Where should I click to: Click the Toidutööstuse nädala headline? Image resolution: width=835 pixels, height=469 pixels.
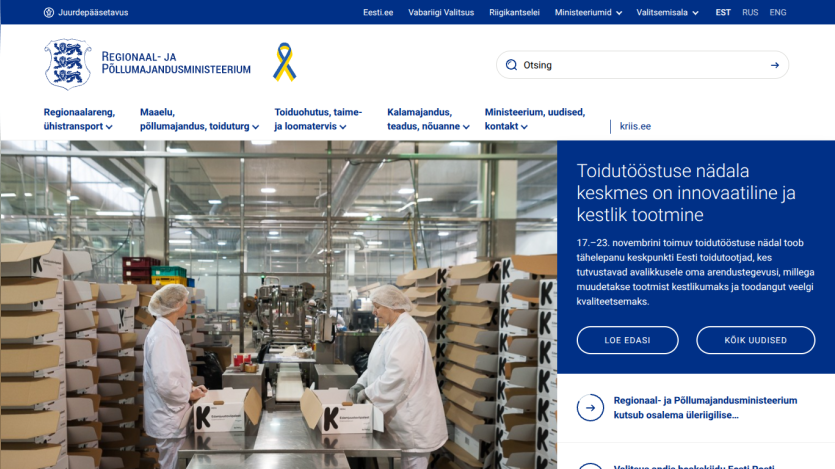pyautogui.click(x=686, y=193)
